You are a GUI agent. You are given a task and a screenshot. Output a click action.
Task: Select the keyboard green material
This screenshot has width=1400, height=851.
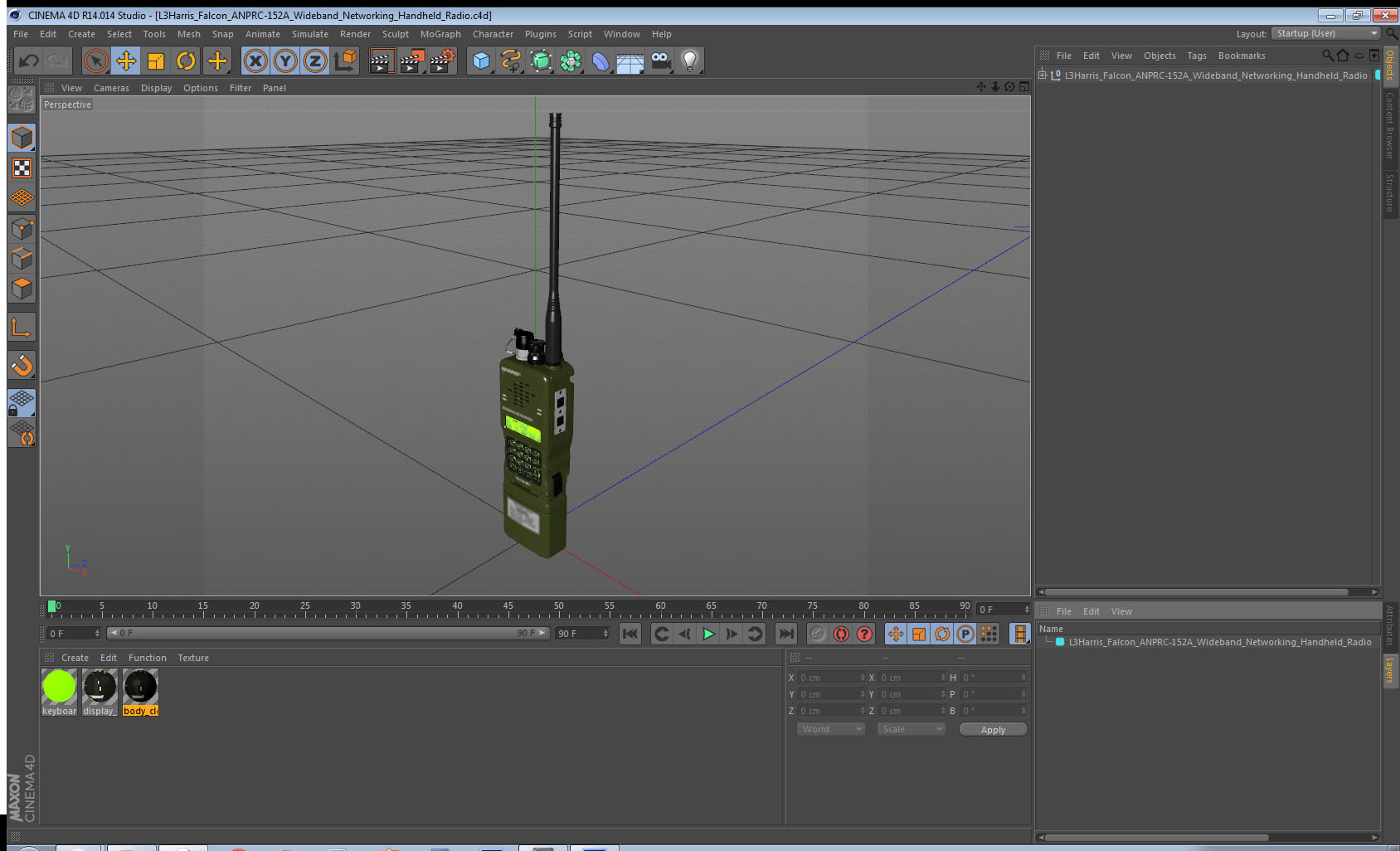(x=59, y=692)
